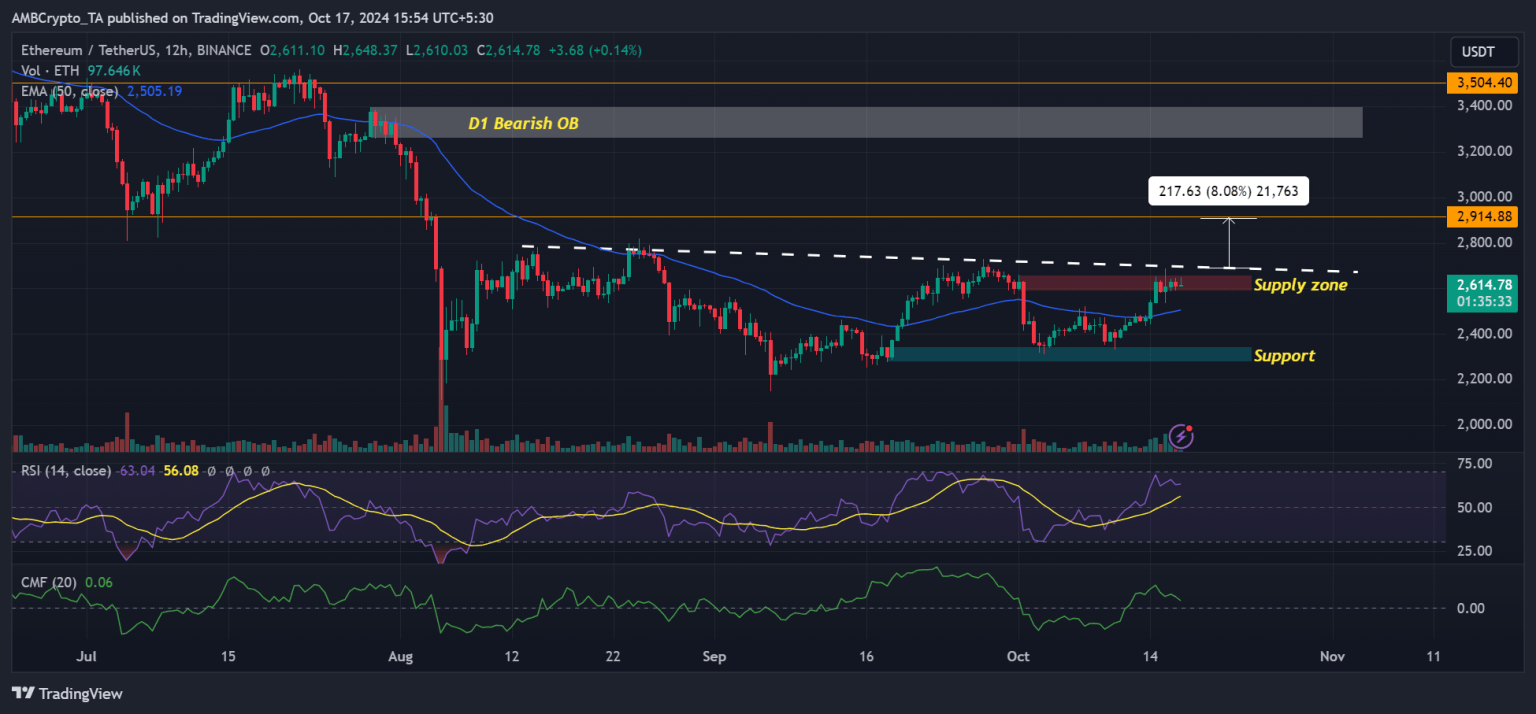Image resolution: width=1536 pixels, height=714 pixels.
Task: Open the TradingView logo link
Action: [67, 693]
